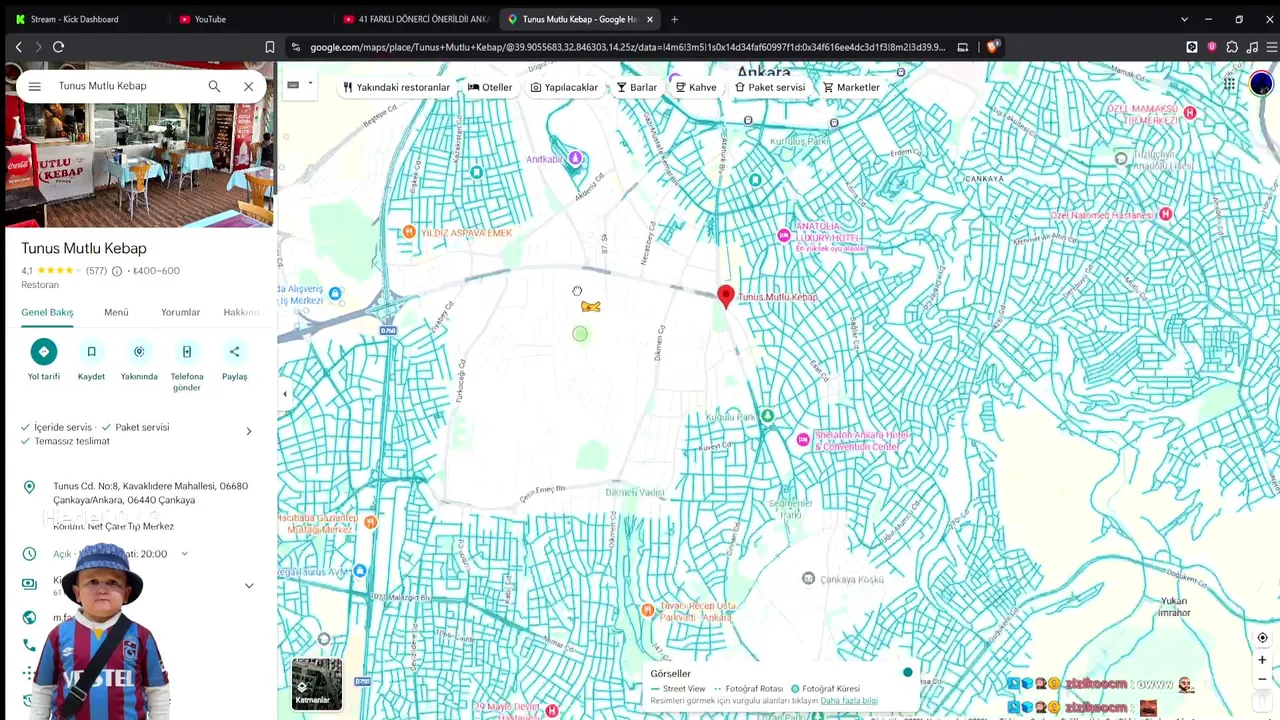This screenshot has height=720, width=1280.
Task: Collapse the side panel arrow
Action: click(x=285, y=394)
